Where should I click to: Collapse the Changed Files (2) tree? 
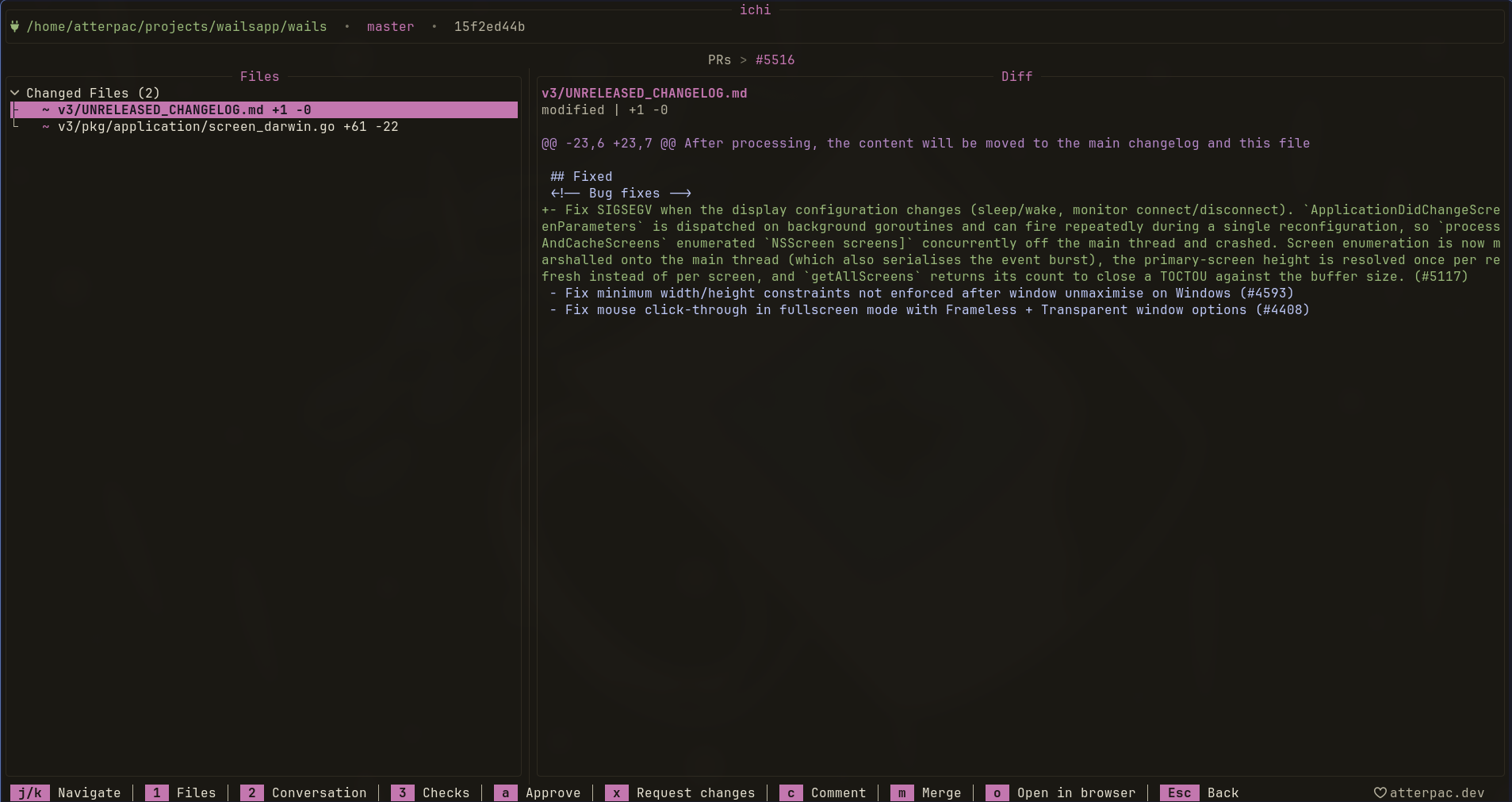(x=14, y=93)
